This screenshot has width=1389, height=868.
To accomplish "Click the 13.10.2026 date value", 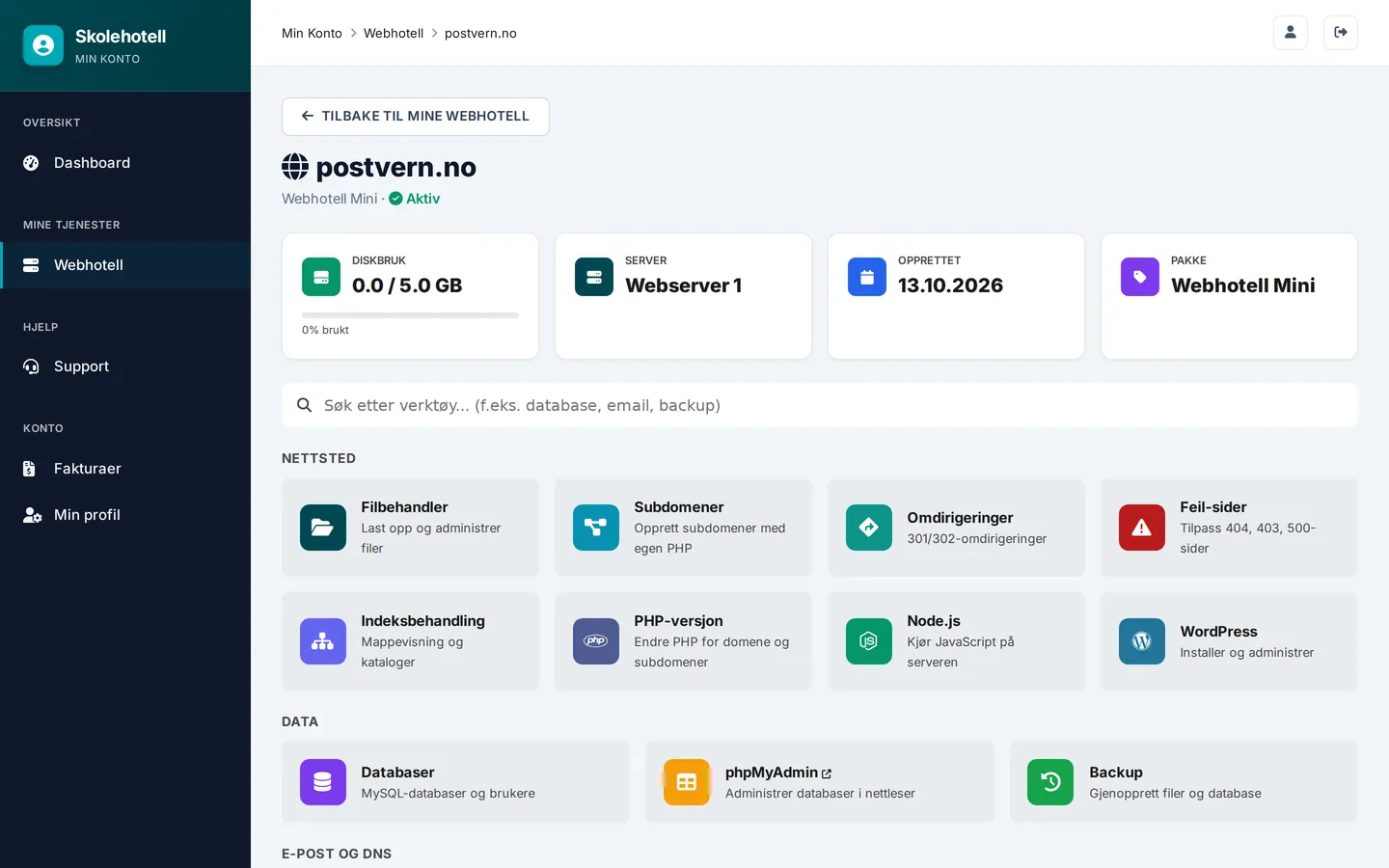I will coord(950,285).
